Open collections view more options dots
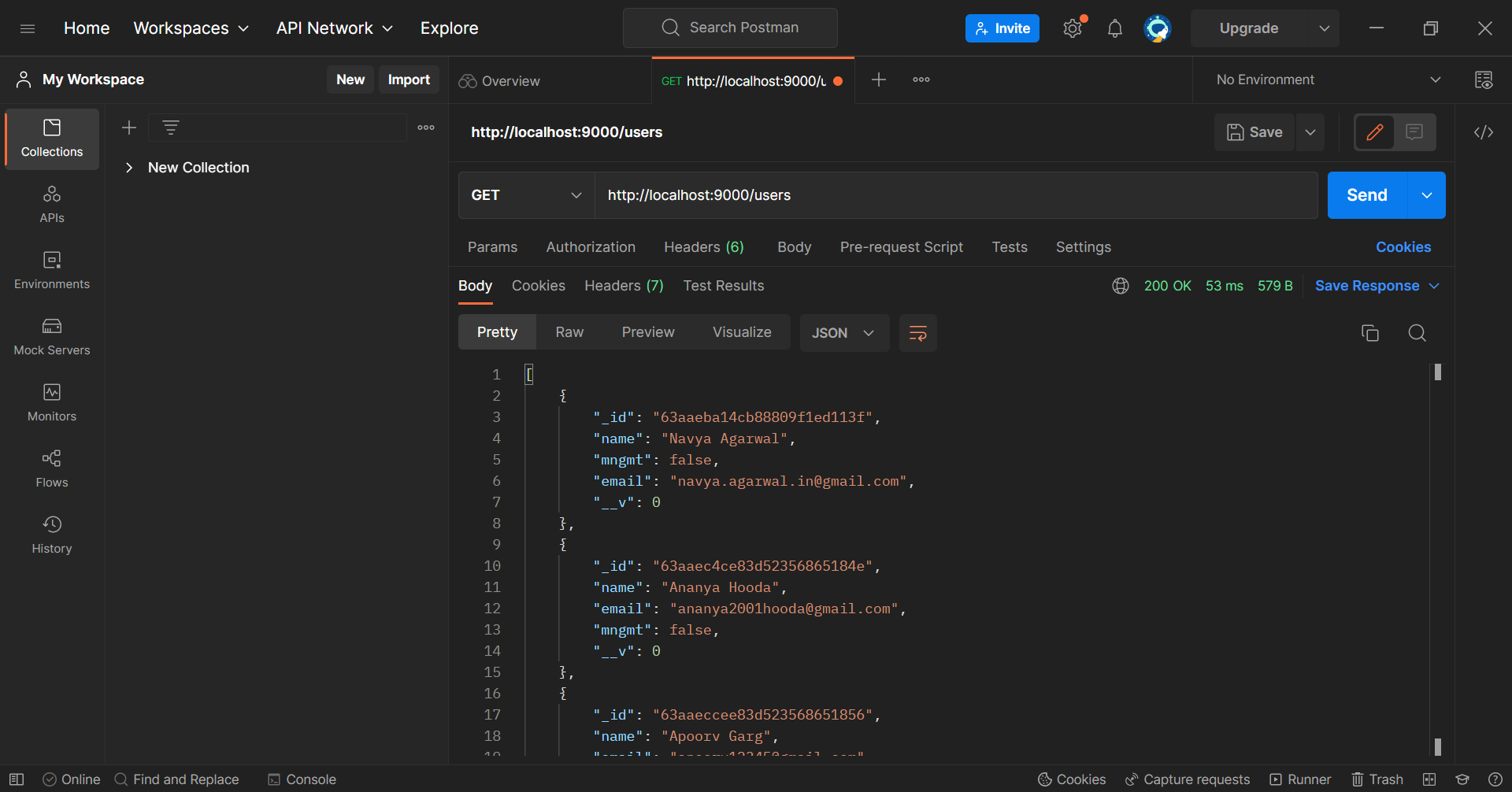Image resolution: width=1512 pixels, height=792 pixels. pos(426,128)
